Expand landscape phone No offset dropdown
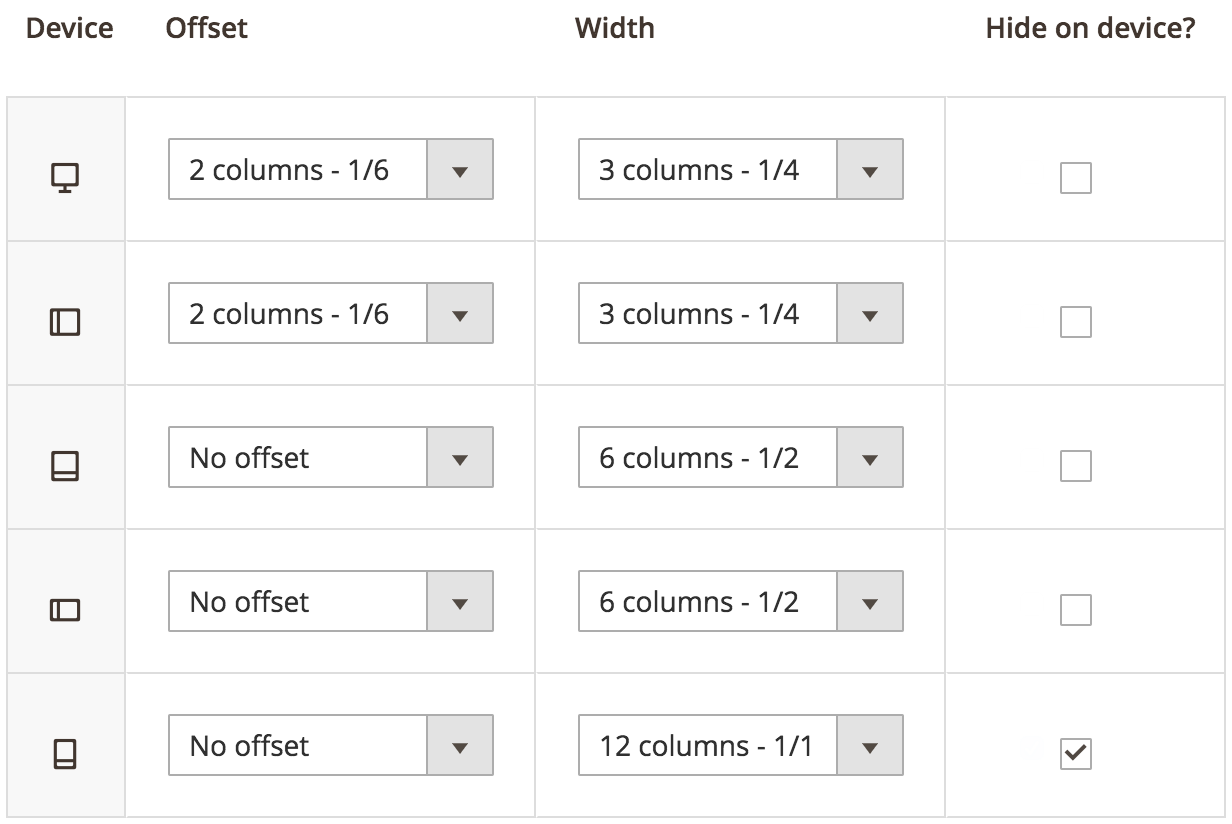Viewport: 1232px width, 824px height. (331, 601)
